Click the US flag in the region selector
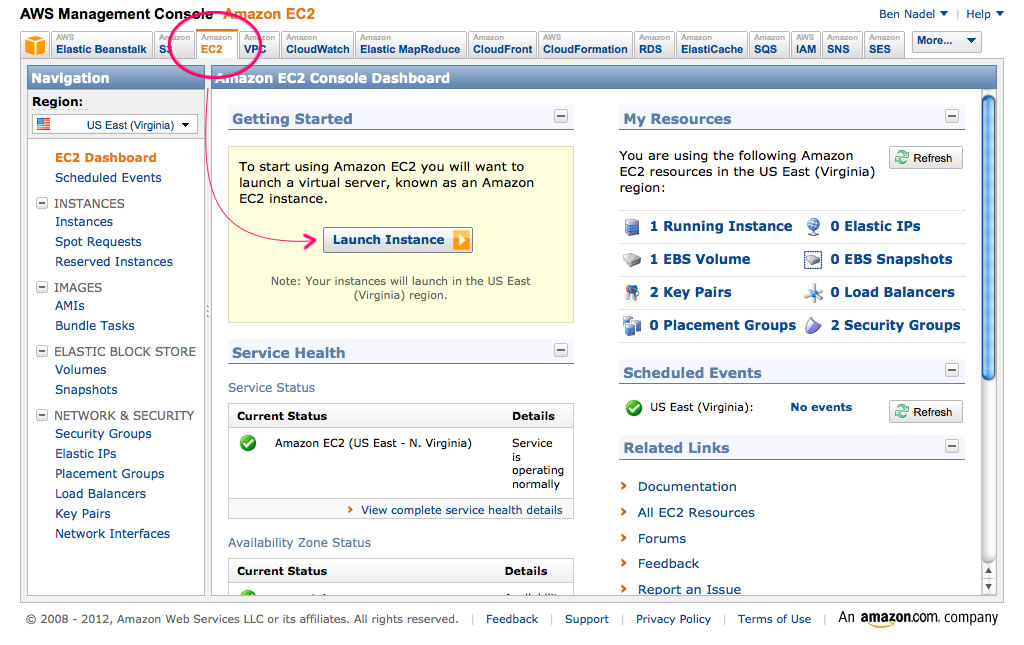The image size is (1024, 645). [44, 124]
